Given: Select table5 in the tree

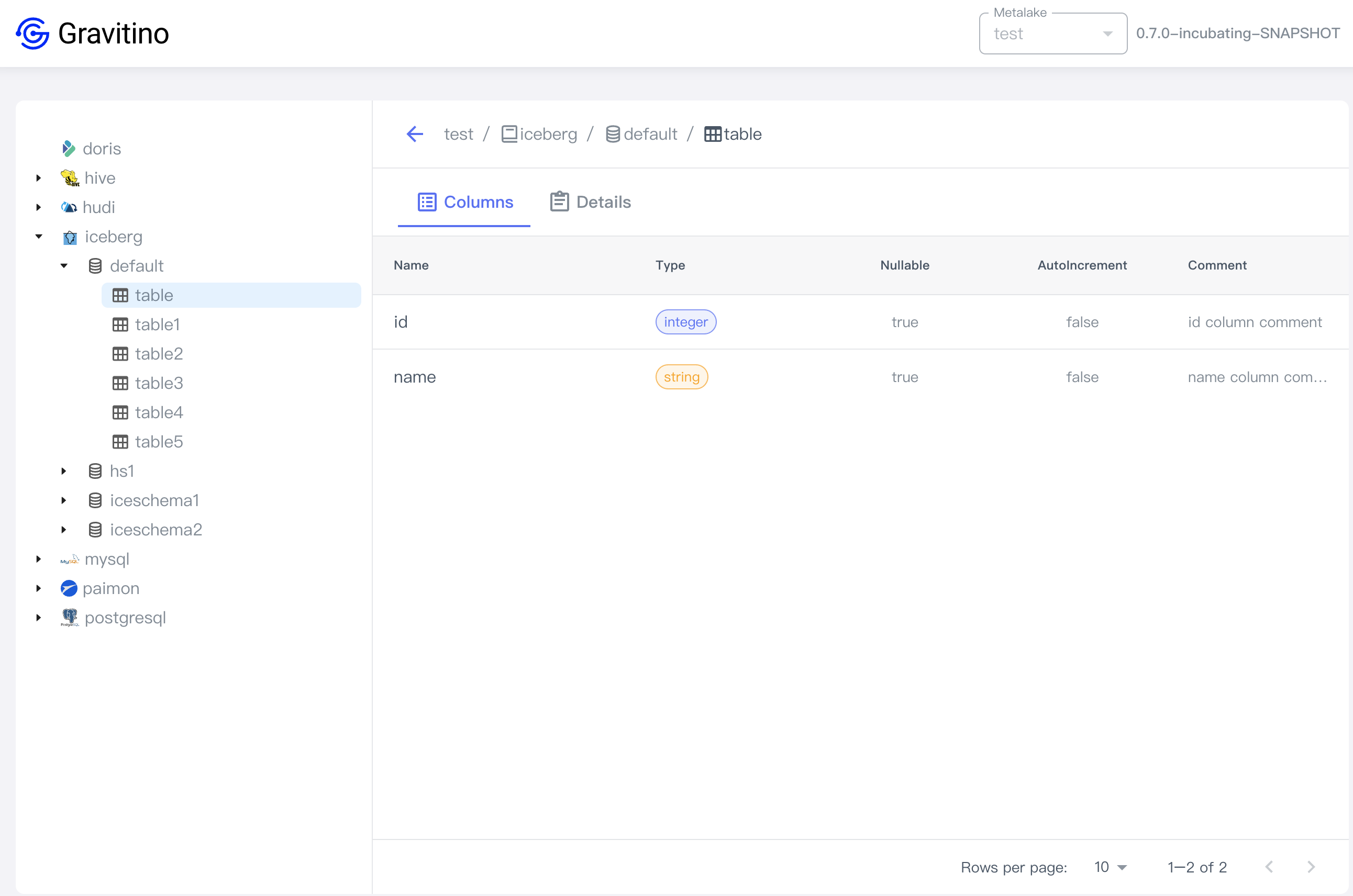Looking at the screenshot, I should coord(158,442).
